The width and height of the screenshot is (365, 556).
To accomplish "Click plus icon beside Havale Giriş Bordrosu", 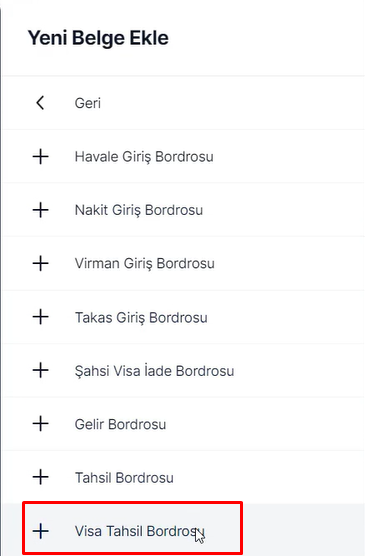I will point(40,156).
